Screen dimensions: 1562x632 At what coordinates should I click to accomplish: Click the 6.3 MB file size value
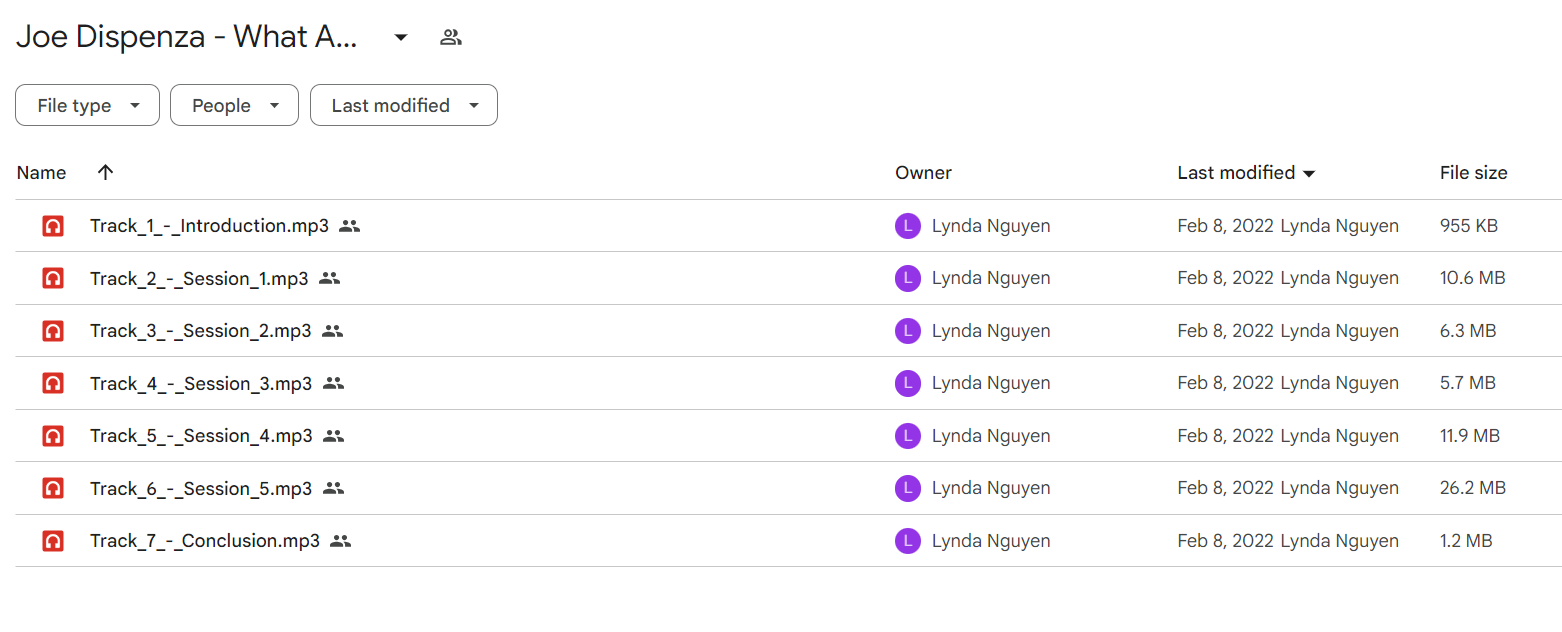(x=1468, y=331)
